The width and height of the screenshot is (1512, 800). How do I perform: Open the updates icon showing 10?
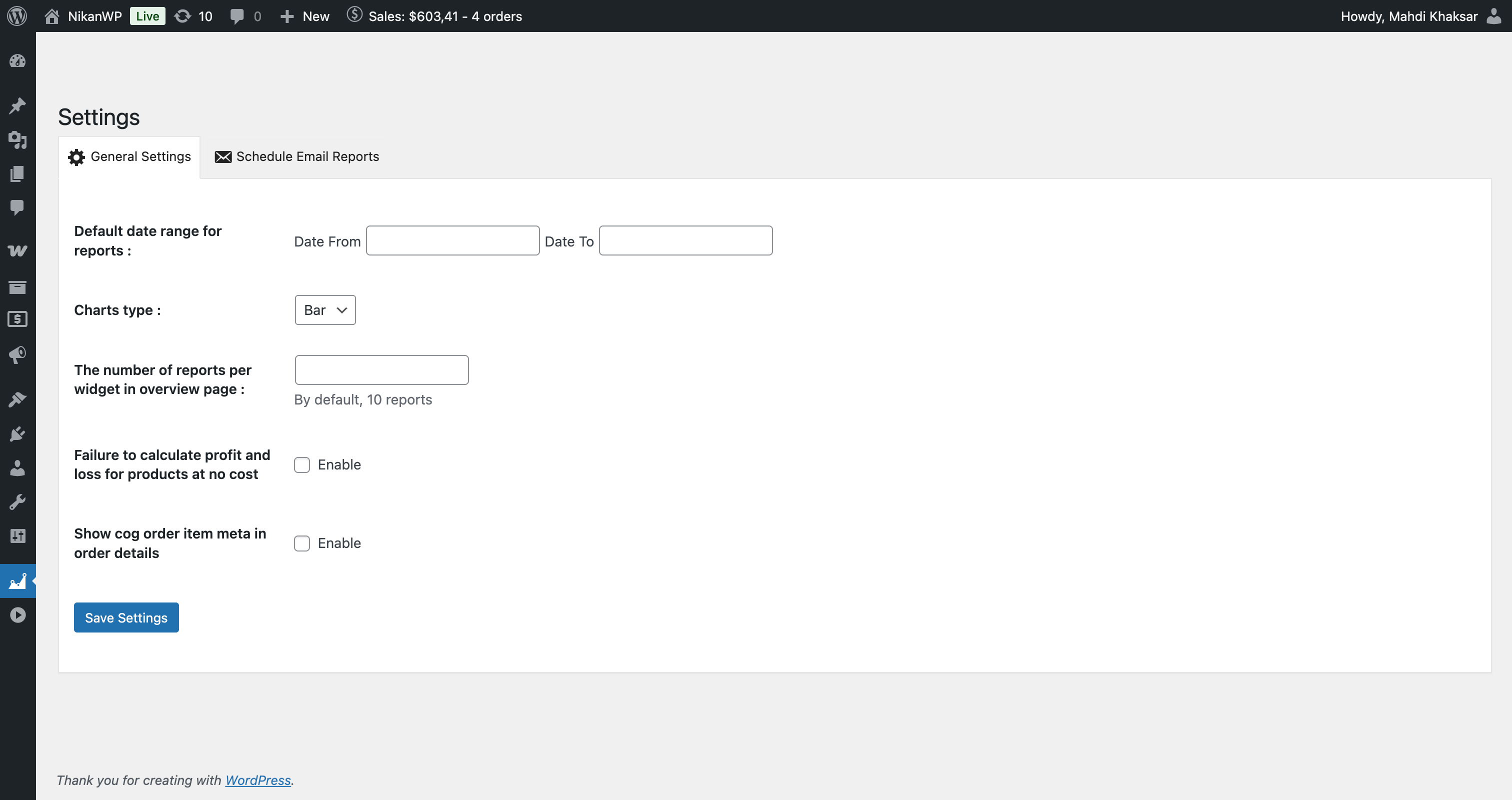(193, 16)
